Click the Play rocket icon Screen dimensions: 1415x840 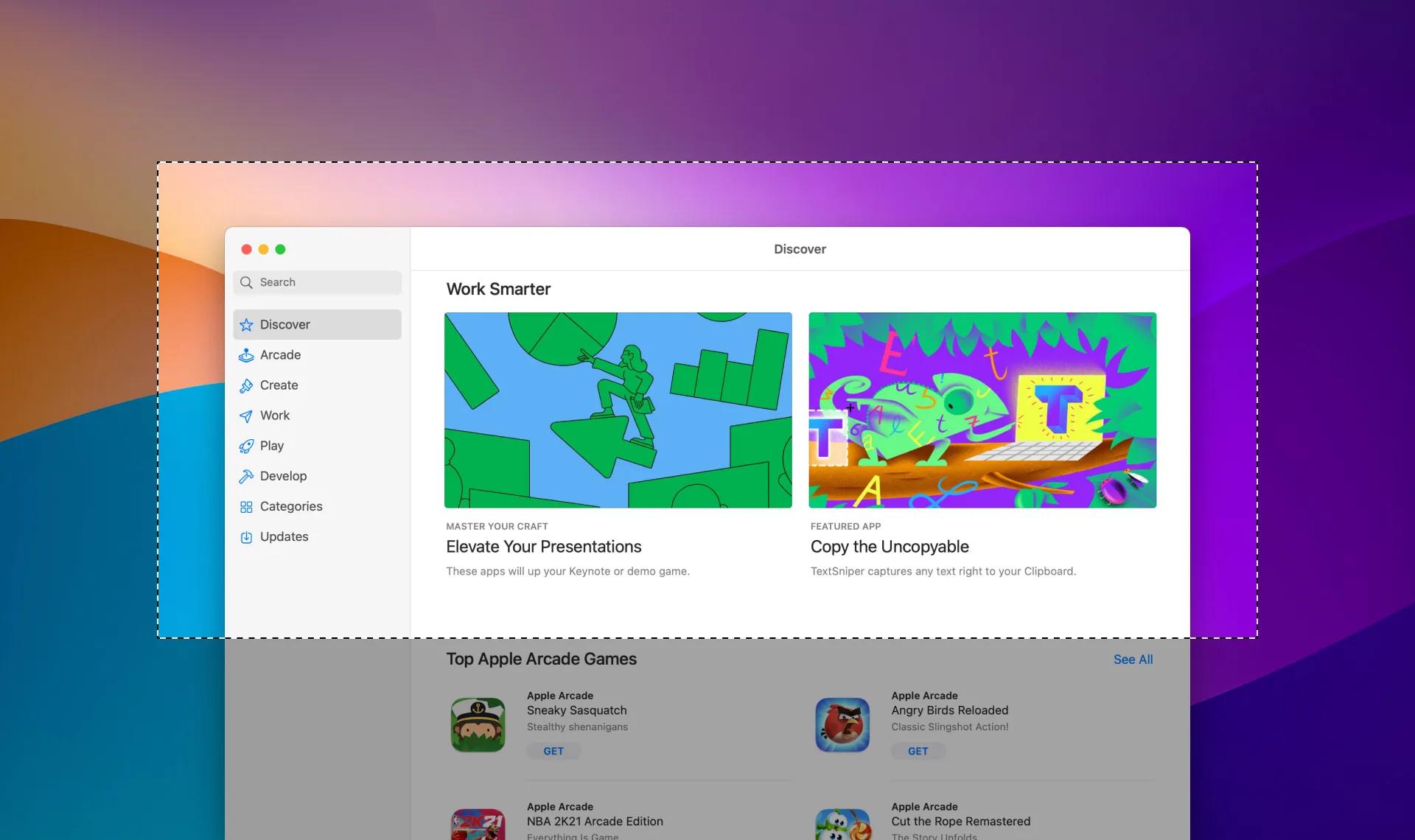click(x=246, y=447)
